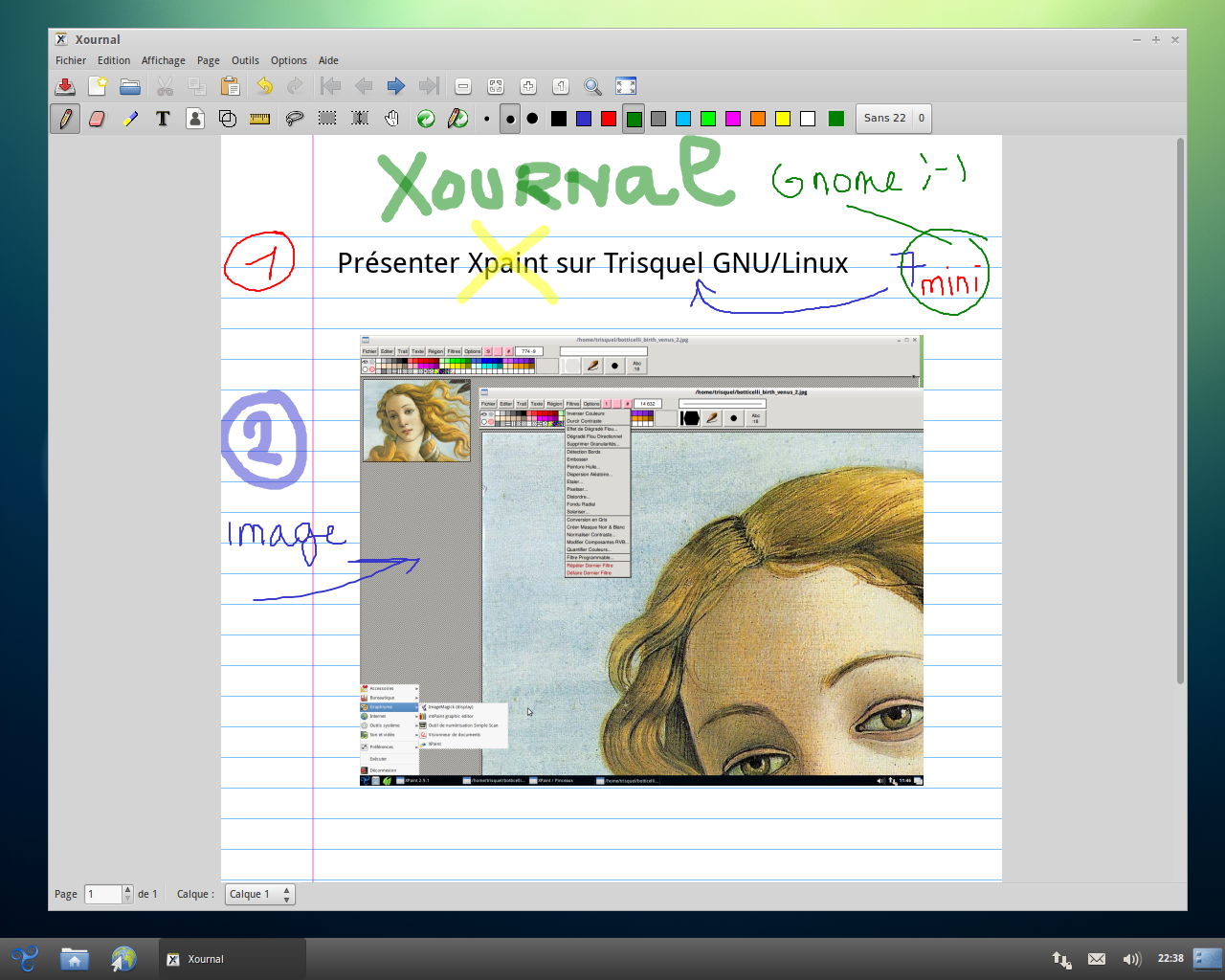Image resolution: width=1225 pixels, height=980 pixels.
Task: Open the Calque 1 layer dropdown
Action: point(259,894)
